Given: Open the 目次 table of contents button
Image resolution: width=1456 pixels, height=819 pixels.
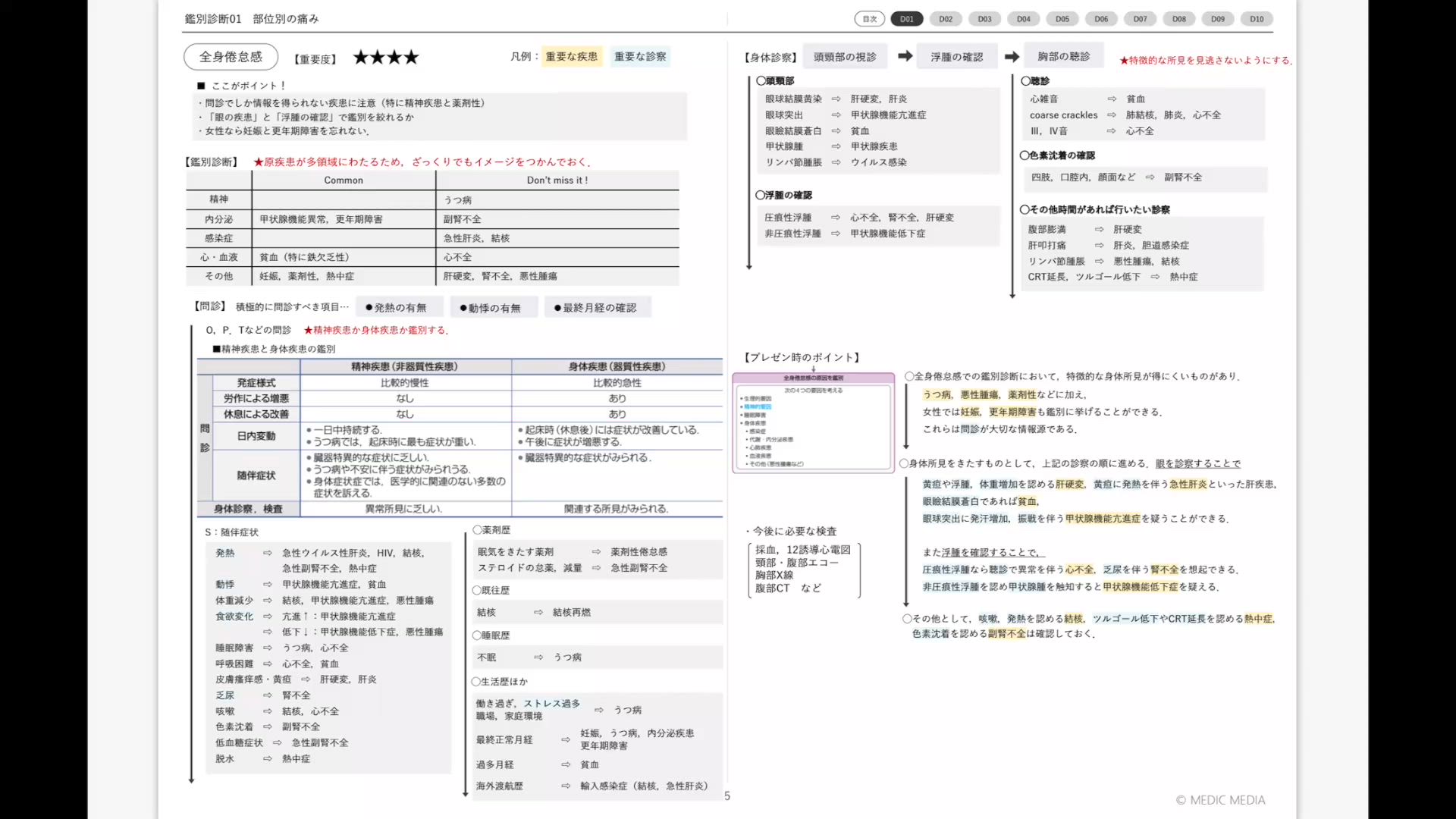Looking at the screenshot, I should [869, 19].
